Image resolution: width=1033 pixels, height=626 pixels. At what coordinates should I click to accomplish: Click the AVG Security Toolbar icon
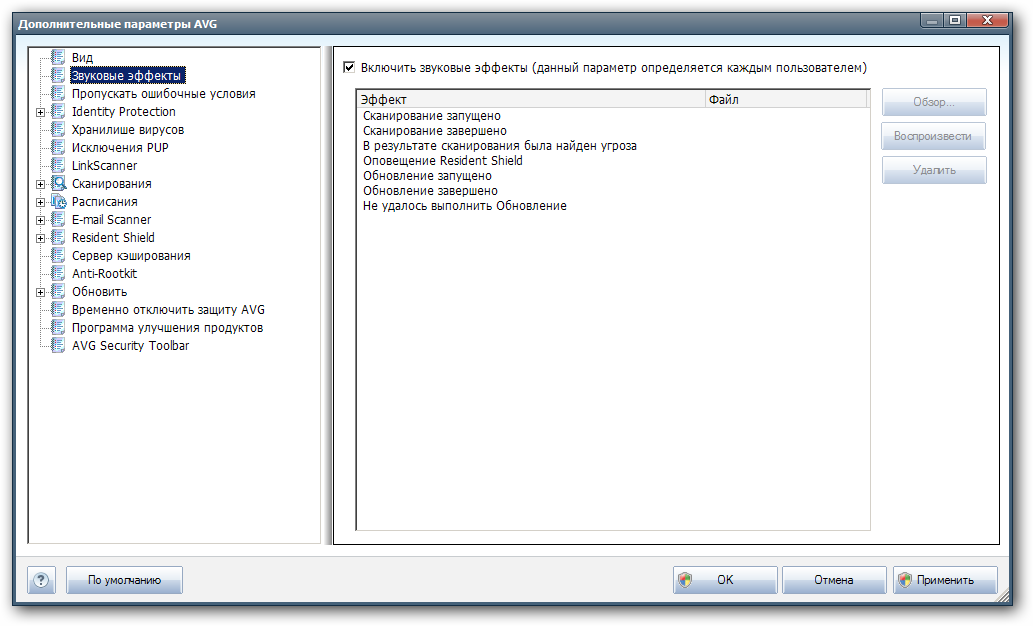[58, 345]
